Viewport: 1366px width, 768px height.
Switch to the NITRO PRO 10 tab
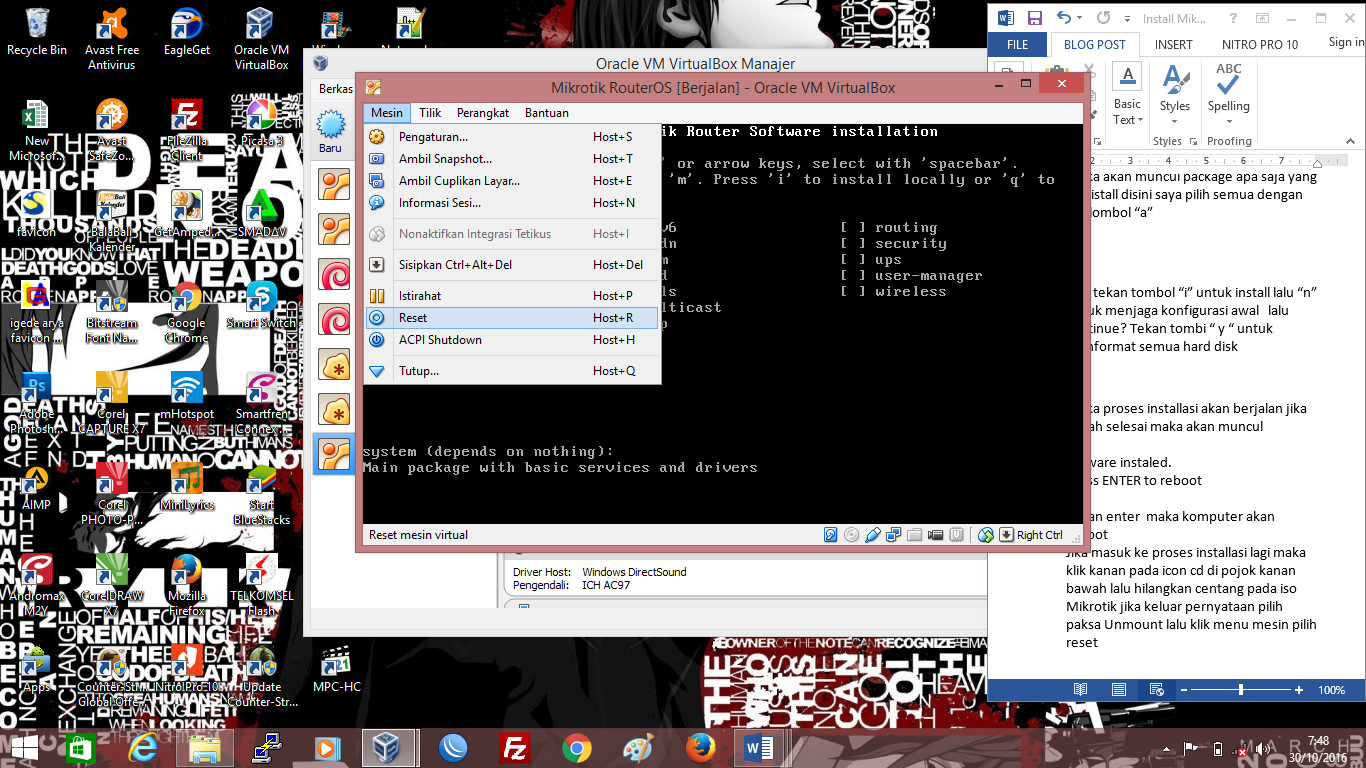coord(1260,45)
